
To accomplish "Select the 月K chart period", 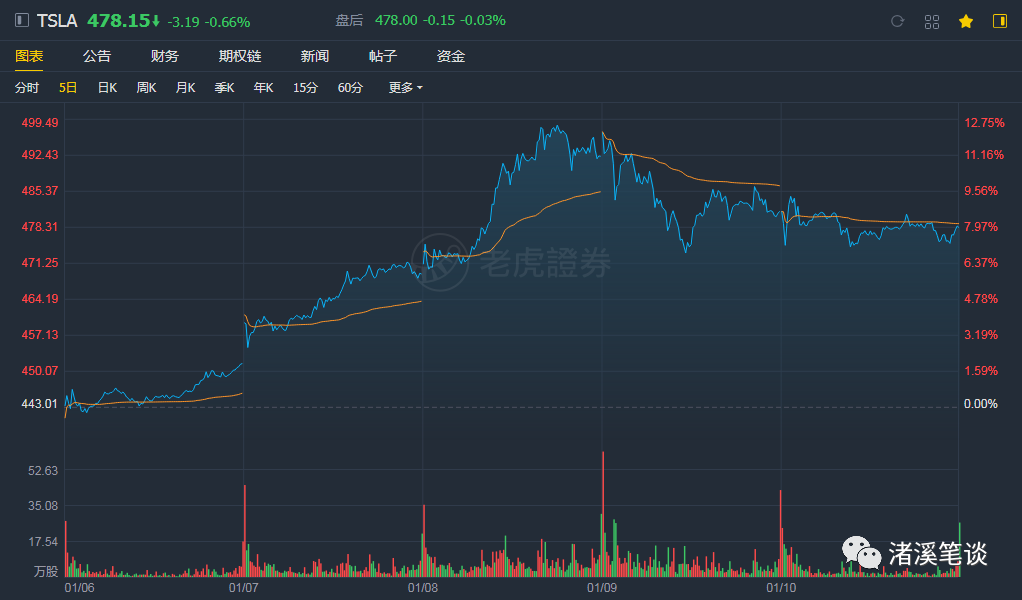I will point(185,88).
